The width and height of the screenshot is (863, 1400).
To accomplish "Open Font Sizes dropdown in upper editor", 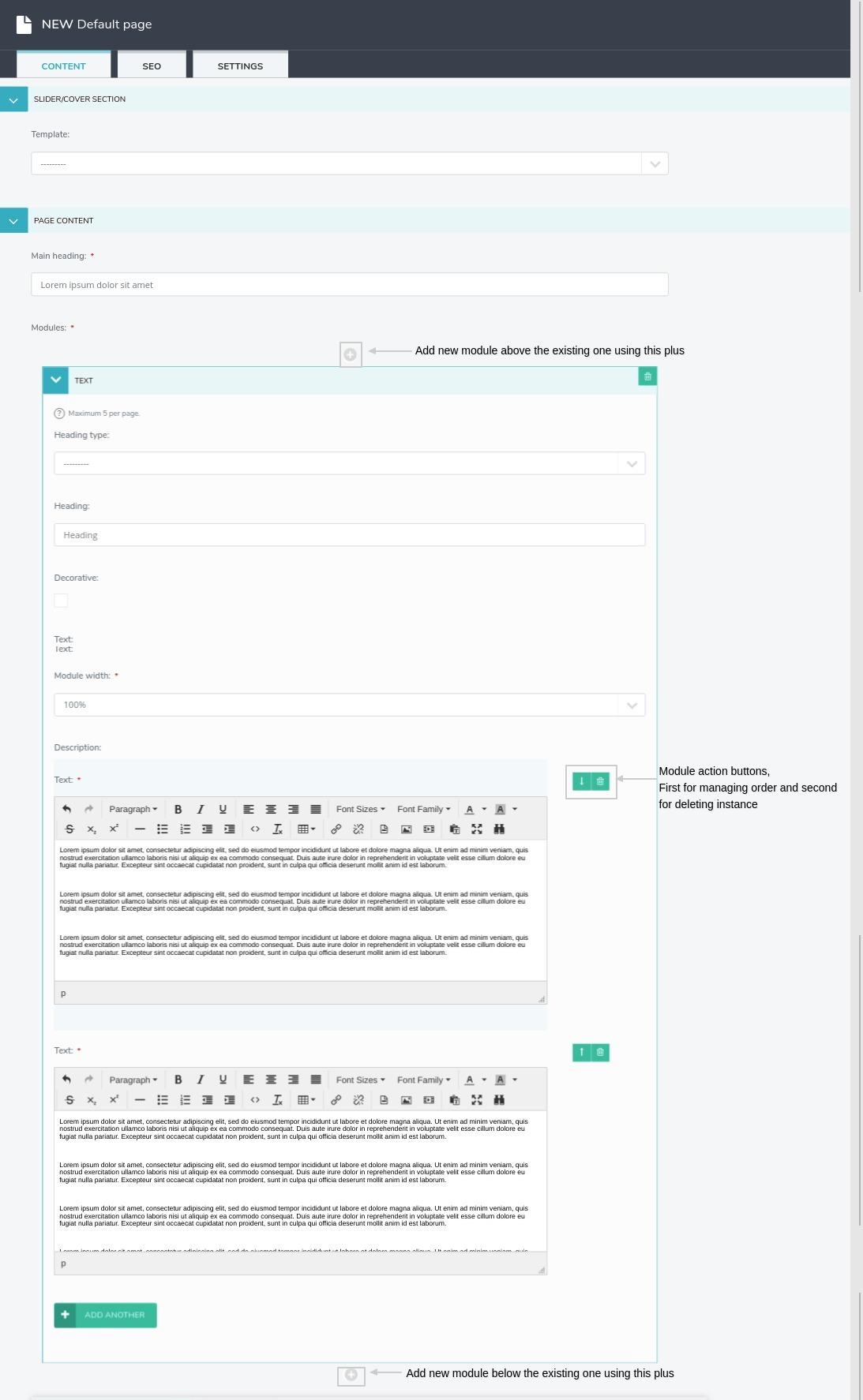I will (361, 809).
